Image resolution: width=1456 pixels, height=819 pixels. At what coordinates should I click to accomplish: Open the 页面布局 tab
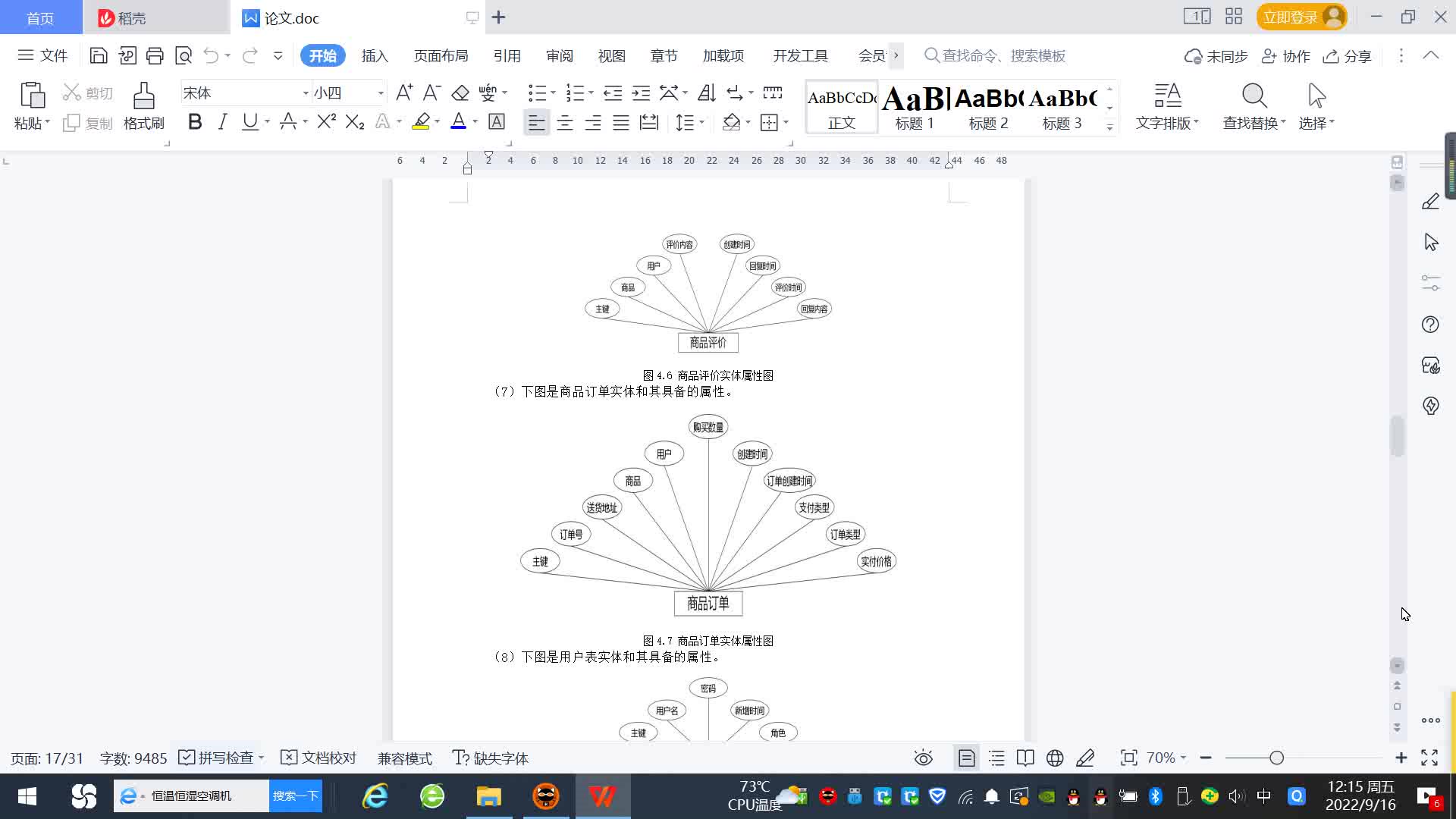(x=441, y=55)
